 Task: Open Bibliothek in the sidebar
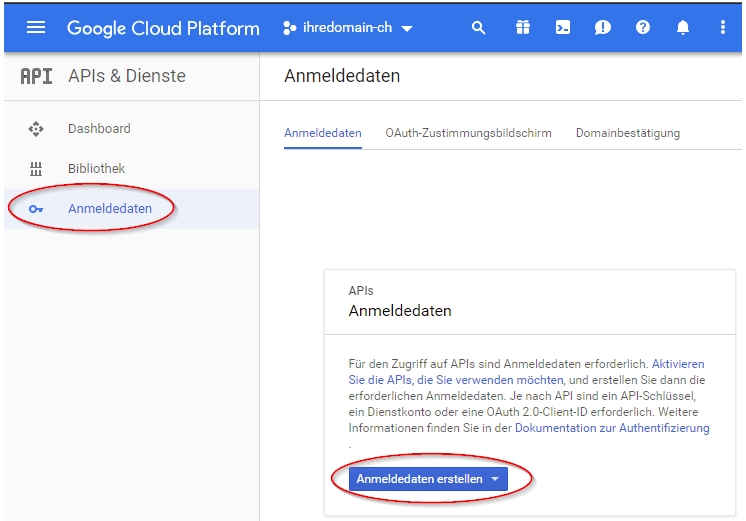pos(132,168)
